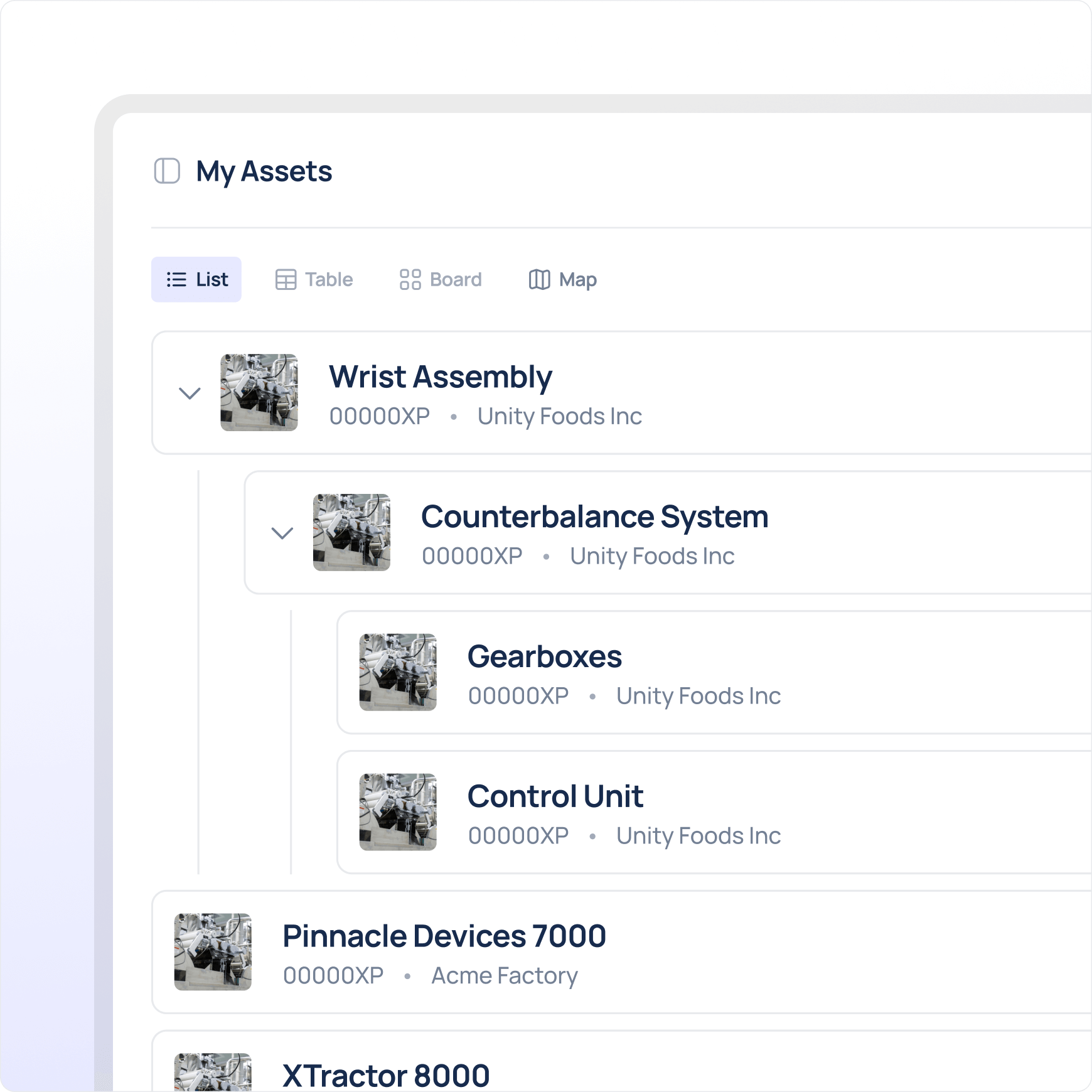1092x1092 pixels.
Task: Click the 00000XP code under Pinnacle Devices 7000
Action: [333, 976]
